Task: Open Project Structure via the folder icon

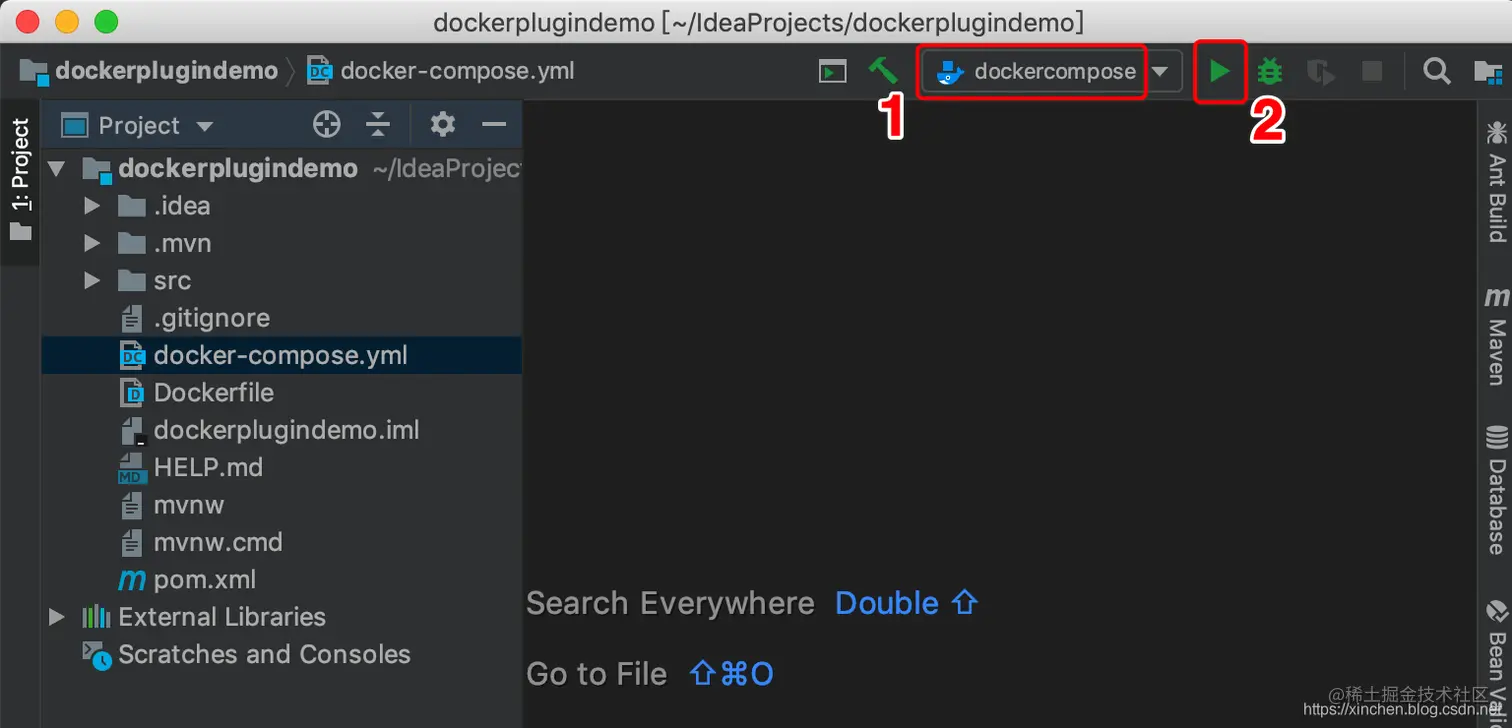Action: 1489,71
